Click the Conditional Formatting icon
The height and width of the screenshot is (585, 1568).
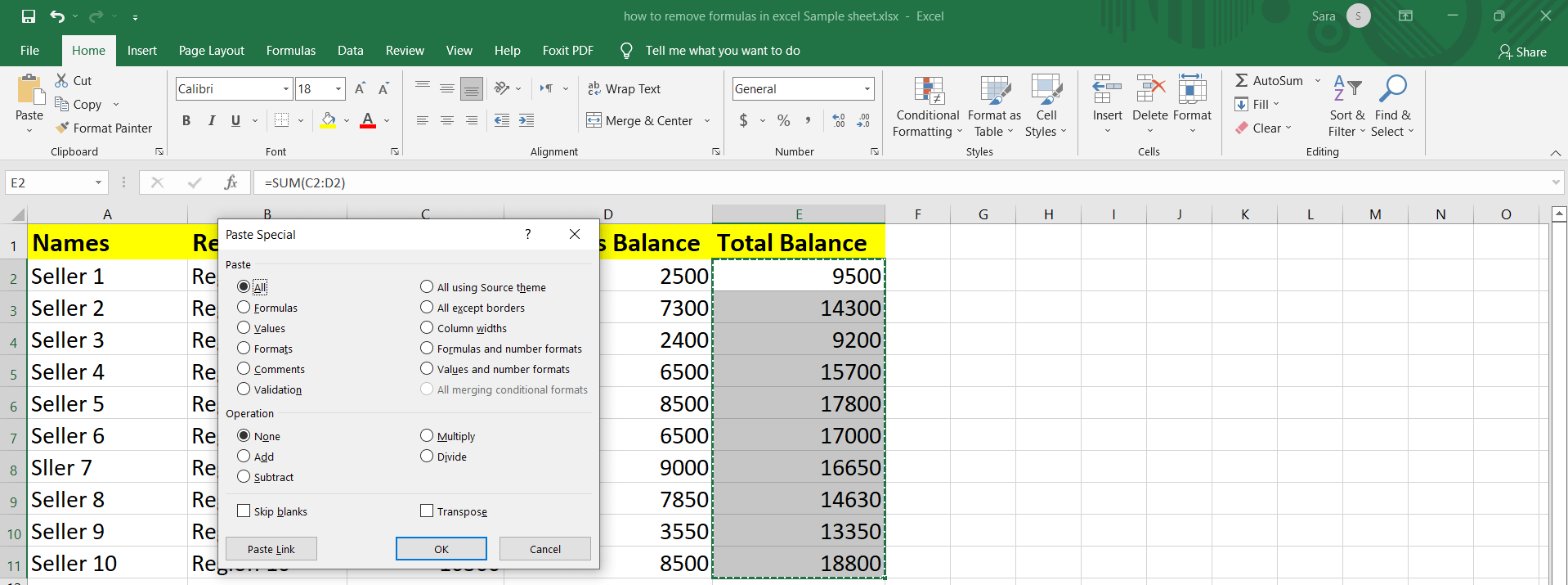(x=929, y=91)
